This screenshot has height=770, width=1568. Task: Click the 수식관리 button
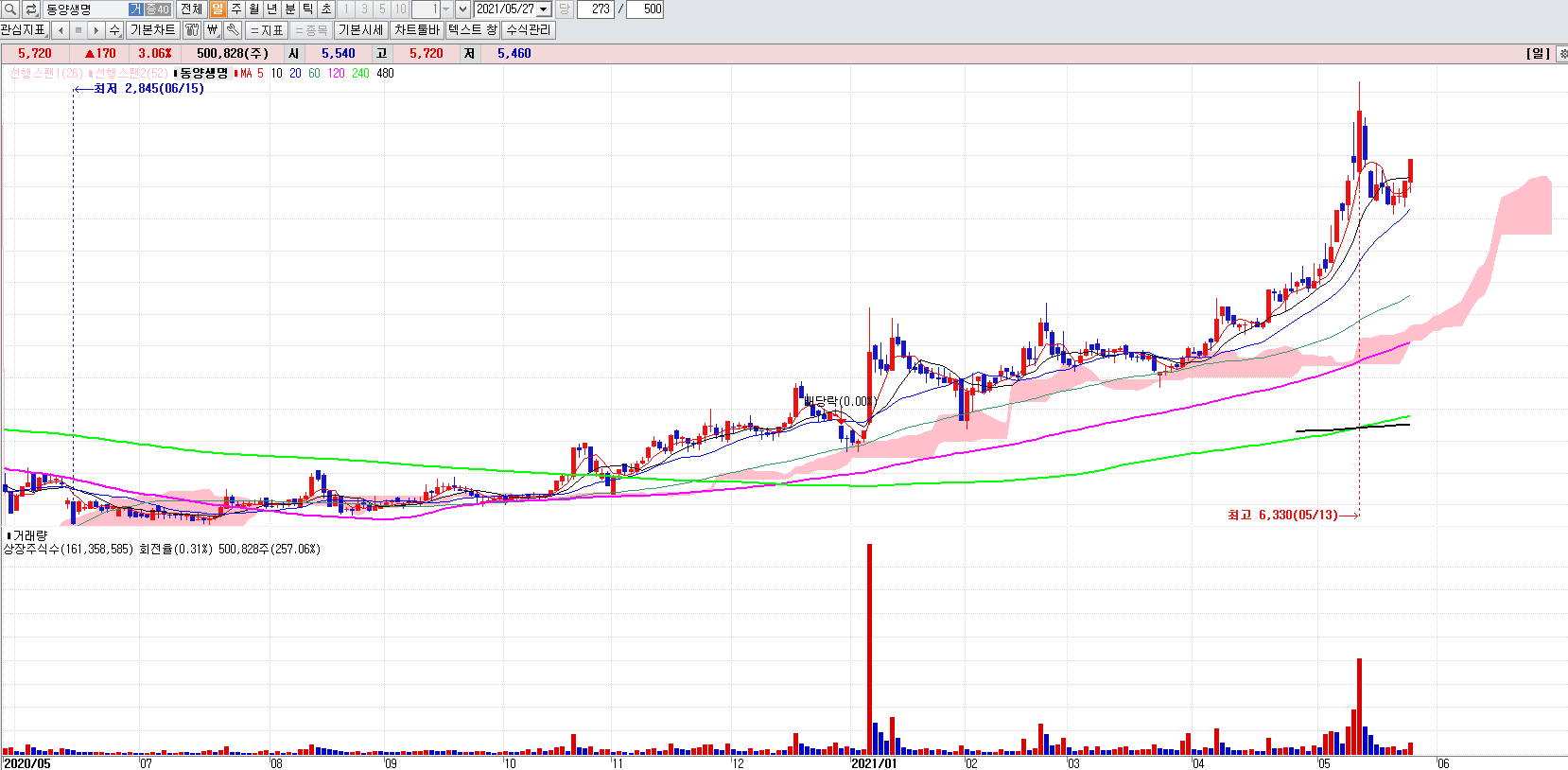[529, 30]
